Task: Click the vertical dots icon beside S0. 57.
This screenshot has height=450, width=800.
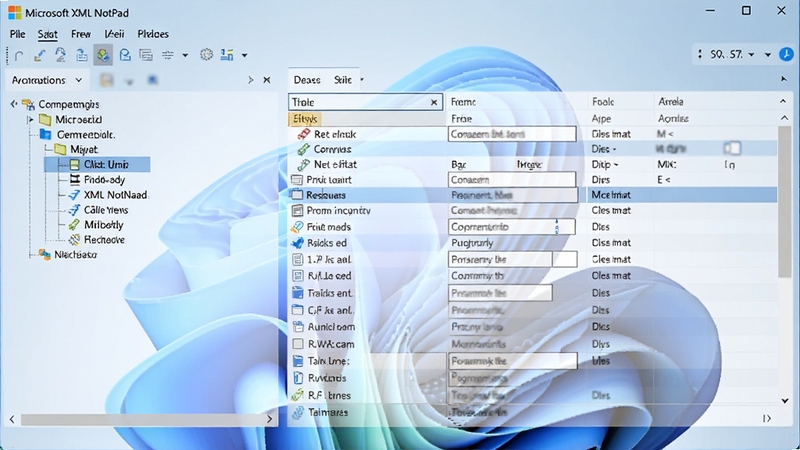Action: click(700, 54)
